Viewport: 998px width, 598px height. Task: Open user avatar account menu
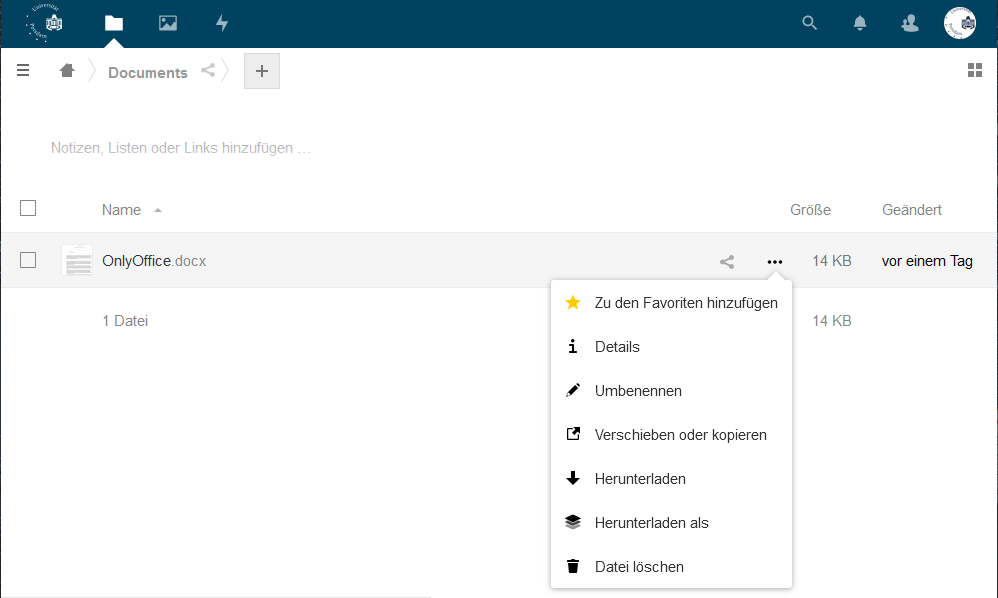(x=960, y=23)
